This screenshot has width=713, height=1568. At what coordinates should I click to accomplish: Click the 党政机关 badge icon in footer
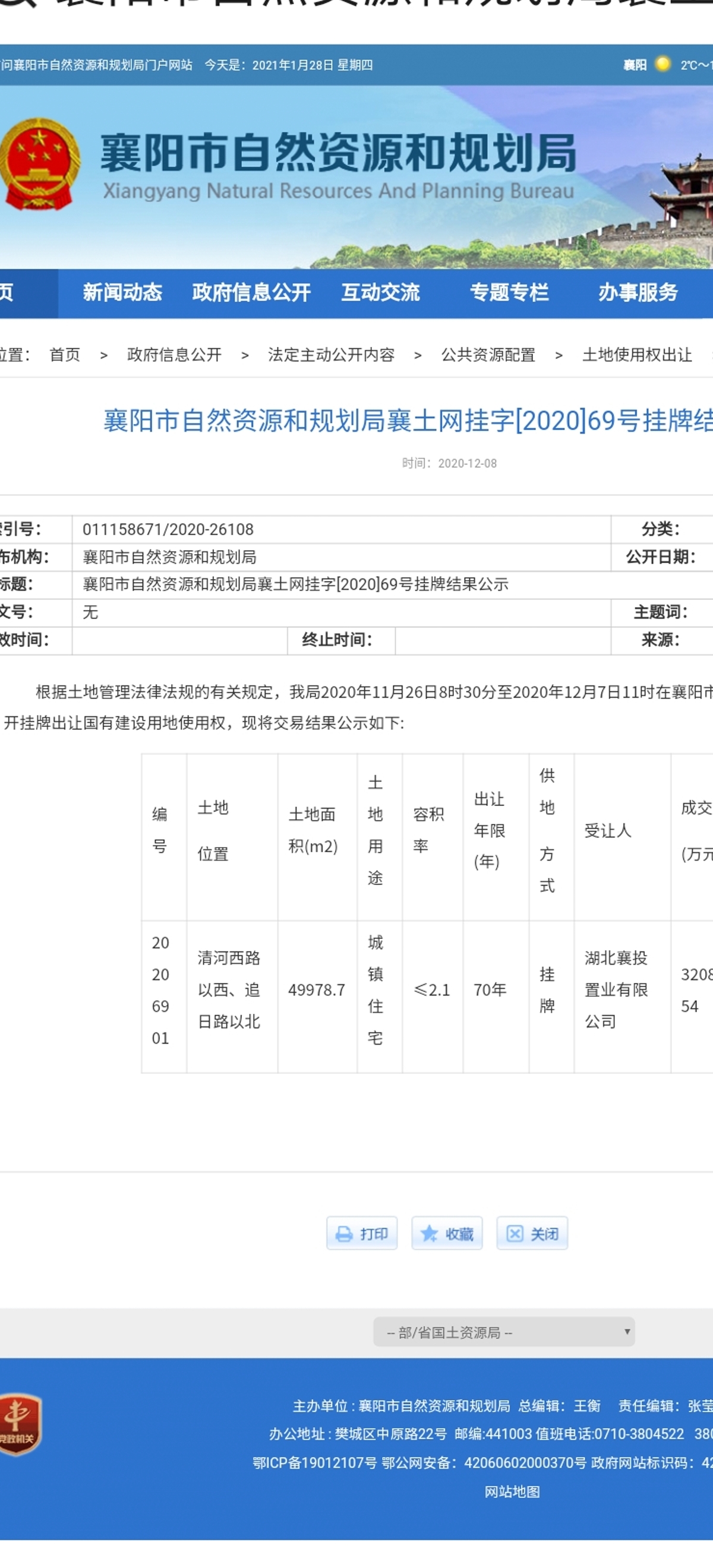20,1424
